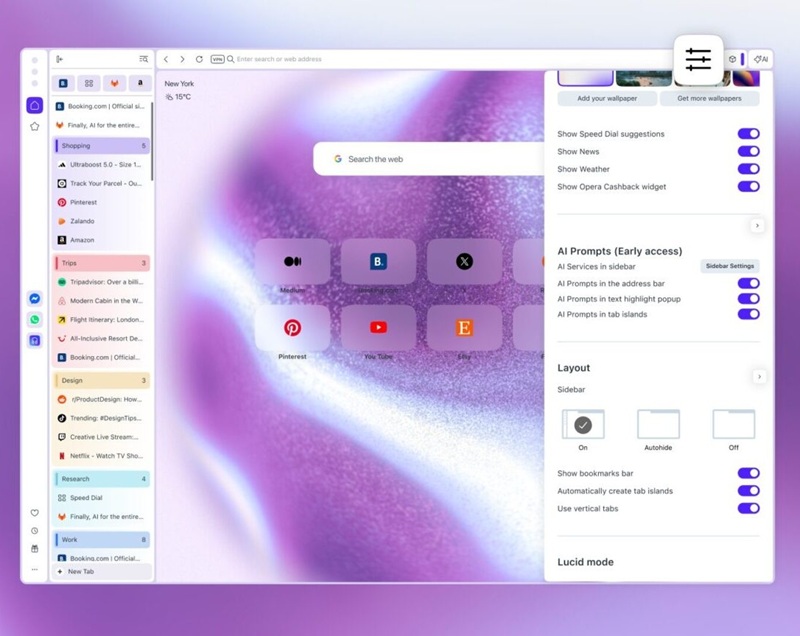Image resolution: width=800 pixels, height=636 pixels.
Task: Switch to Track Your Parcel tab
Action: [101, 184]
